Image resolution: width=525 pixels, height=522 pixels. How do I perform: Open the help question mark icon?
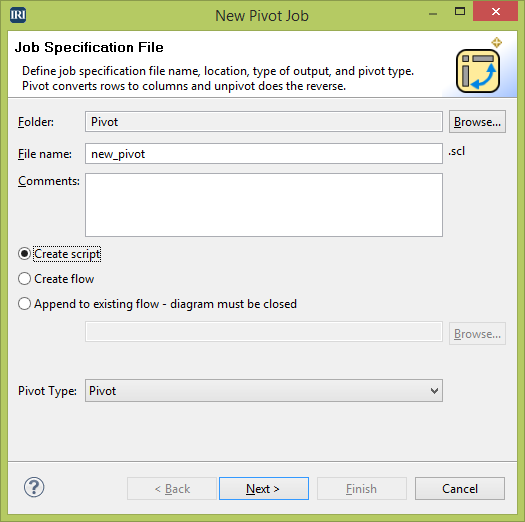pyautogui.click(x=34, y=487)
